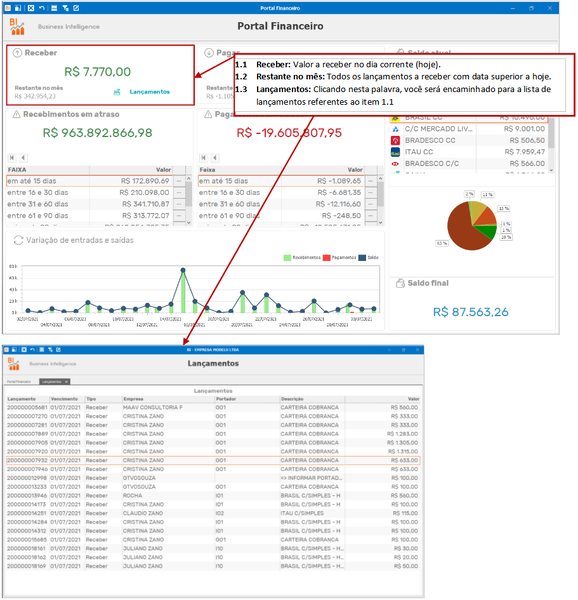Click the Bradesco C/C bank icon
Image resolution: width=578 pixels, height=600 pixels.
click(395, 164)
